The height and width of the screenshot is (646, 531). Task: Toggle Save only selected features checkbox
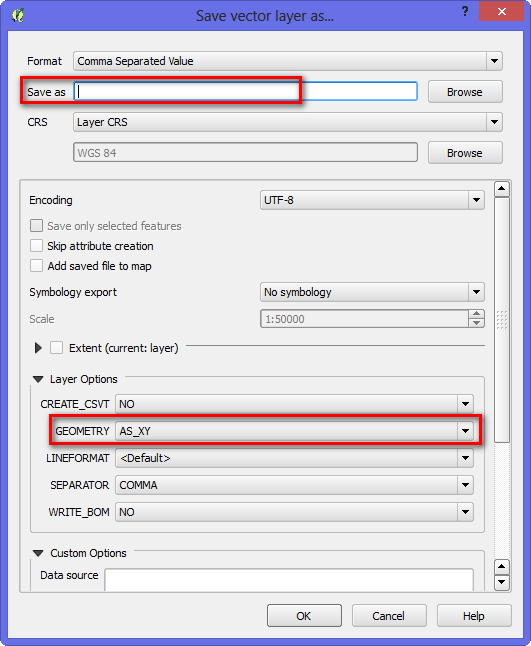coord(36,226)
